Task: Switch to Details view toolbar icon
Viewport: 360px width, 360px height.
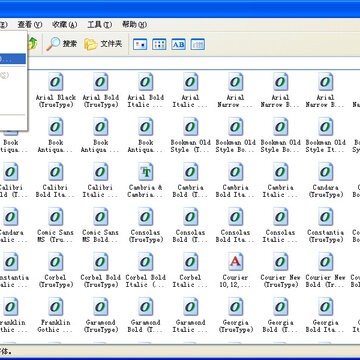Action: click(198, 44)
